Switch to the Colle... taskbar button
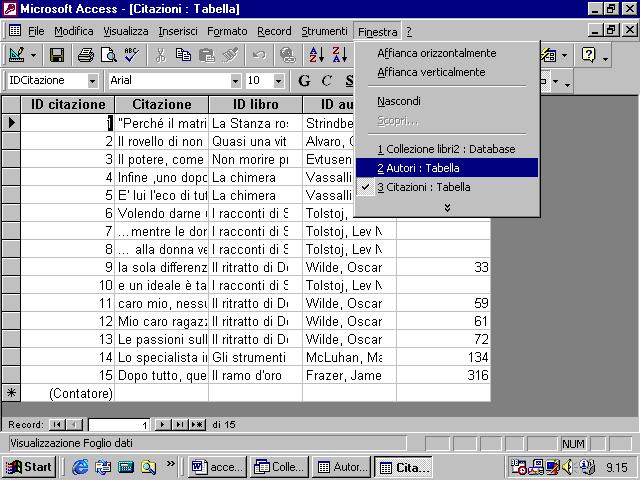Viewport: 640px width, 480px height. coord(279,467)
